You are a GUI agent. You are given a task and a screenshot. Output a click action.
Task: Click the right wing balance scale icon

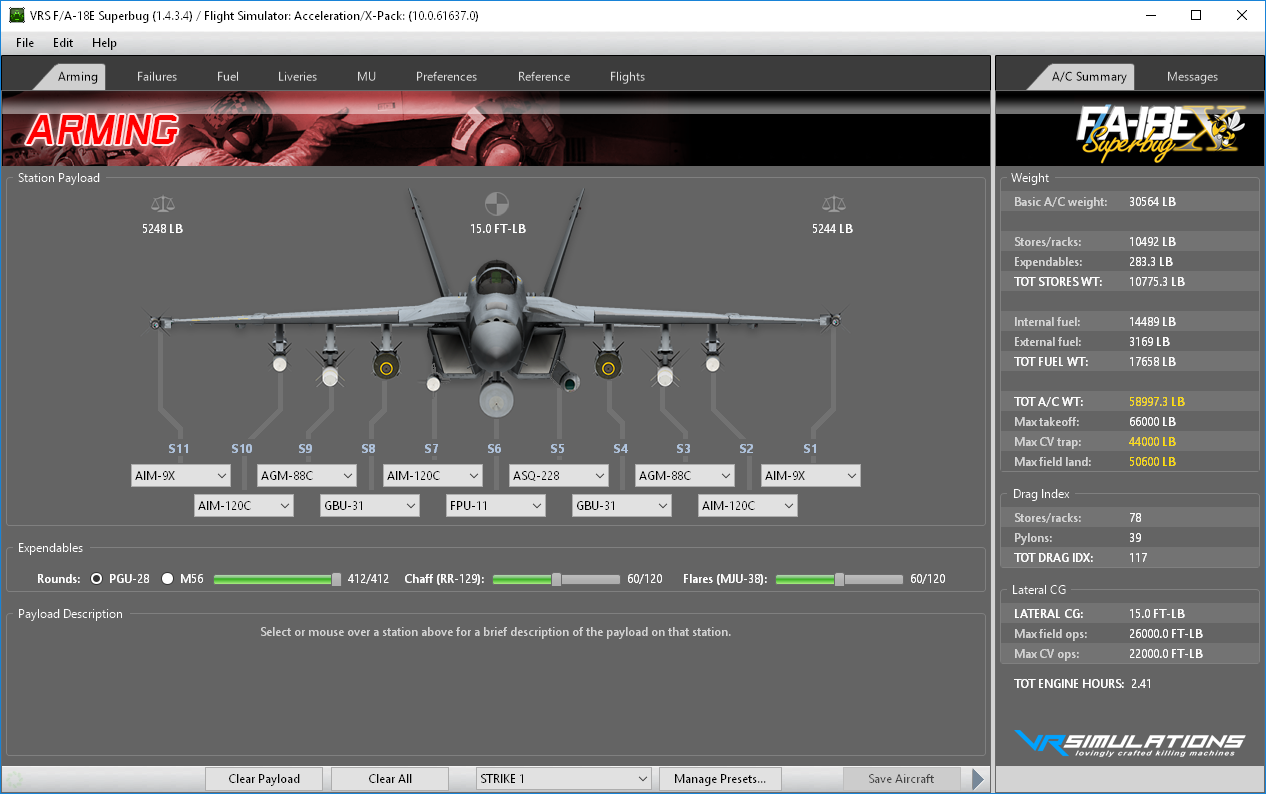832,204
